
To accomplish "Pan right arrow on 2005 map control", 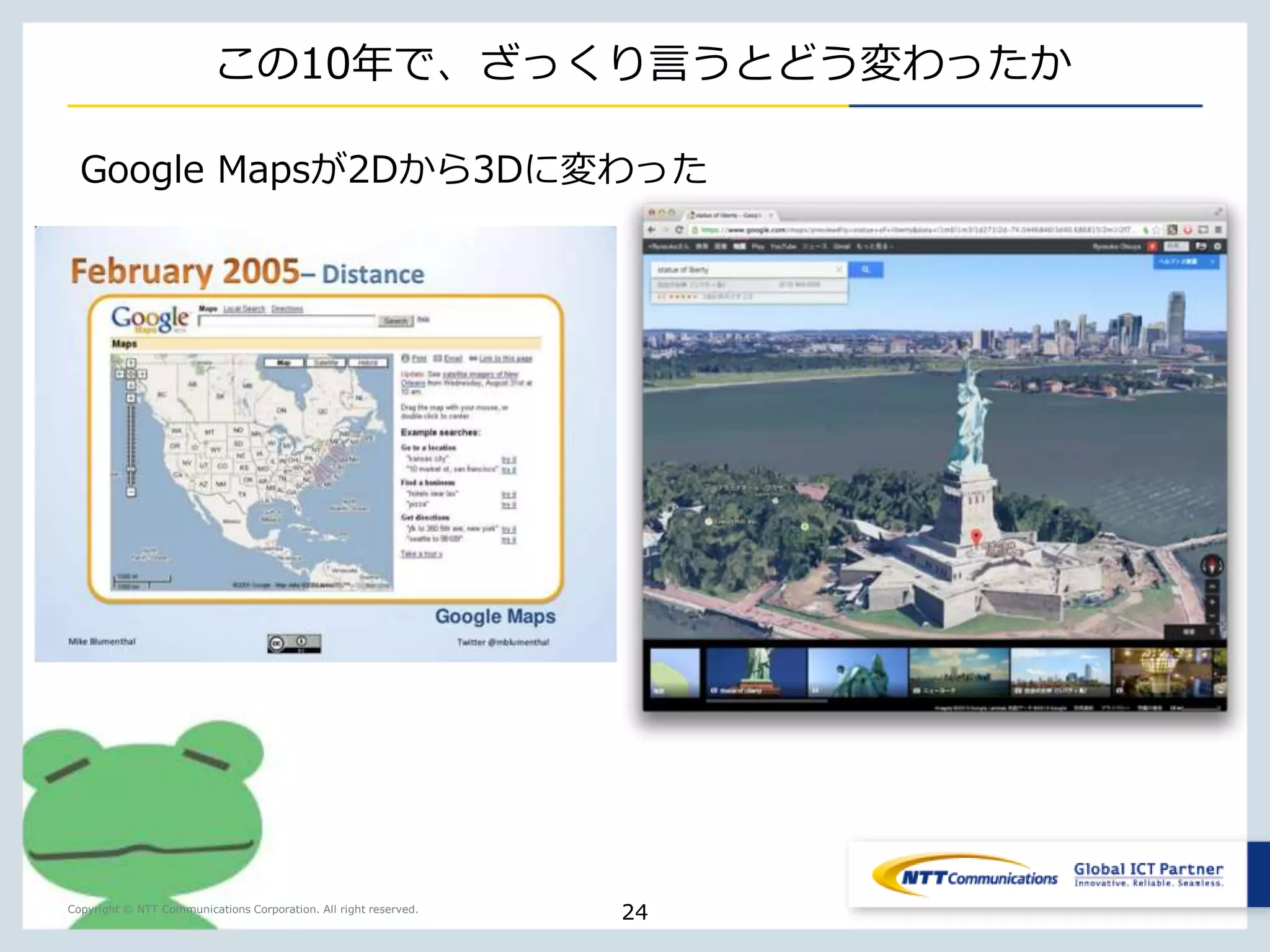I will click(142, 374).
